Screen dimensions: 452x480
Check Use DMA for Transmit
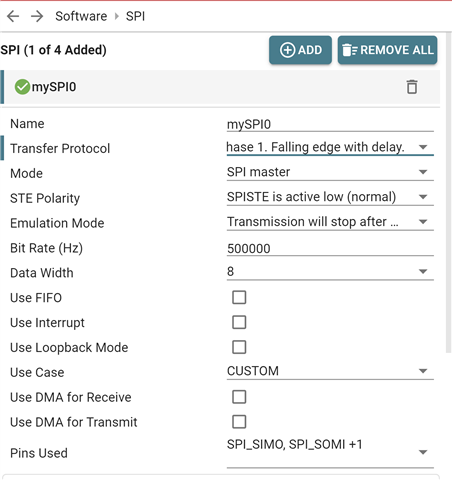pos(239,422)
